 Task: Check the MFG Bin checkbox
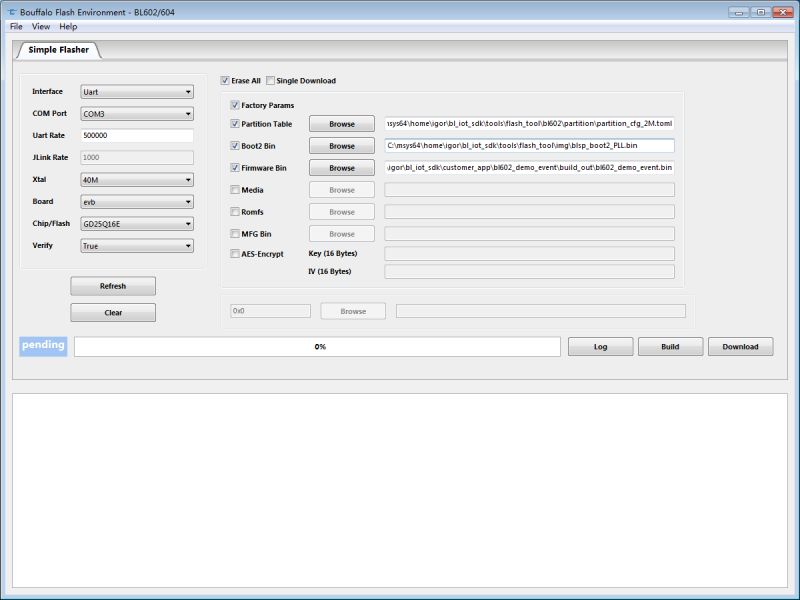(235, 234)
